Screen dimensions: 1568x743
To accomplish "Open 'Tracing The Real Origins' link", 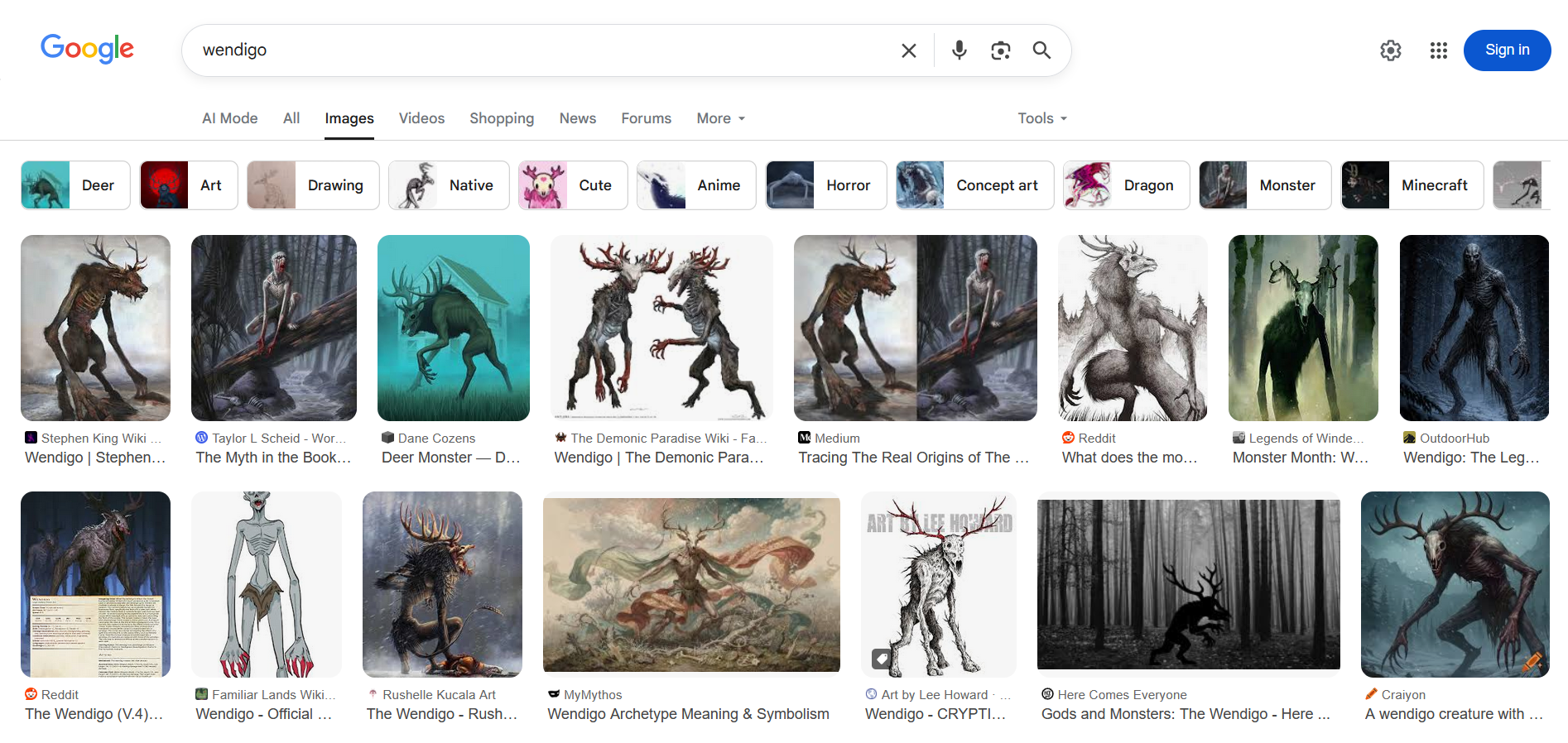I will (914, 458).
